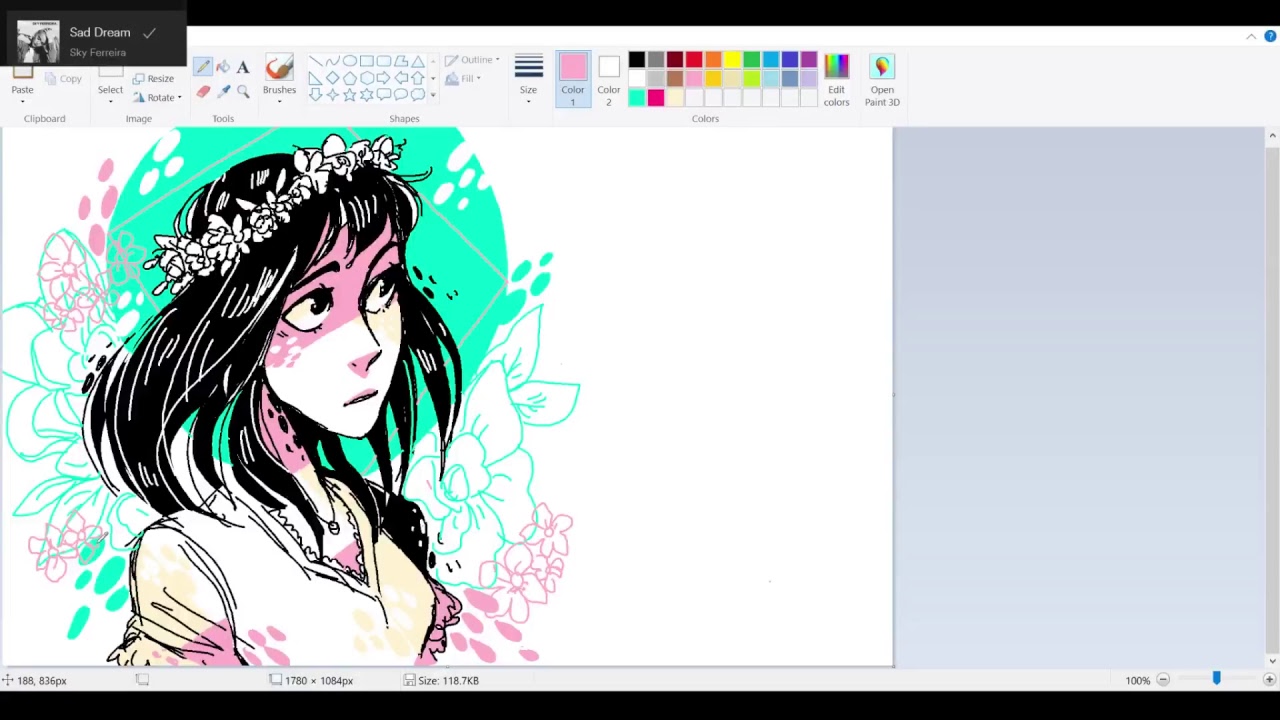
Task: Click the Sad Dream album art thumbnail
Action: [x=38, y=41]
